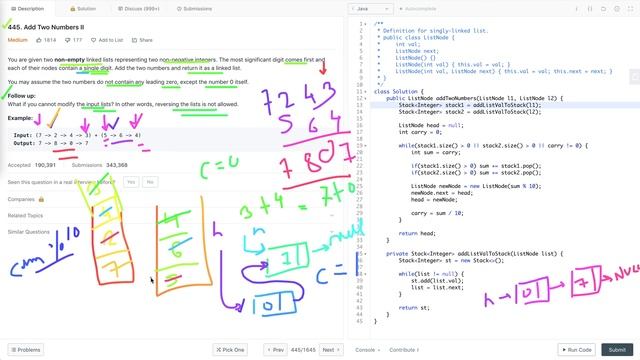
Task: Open the Problems list
Action: pos(26,350)
